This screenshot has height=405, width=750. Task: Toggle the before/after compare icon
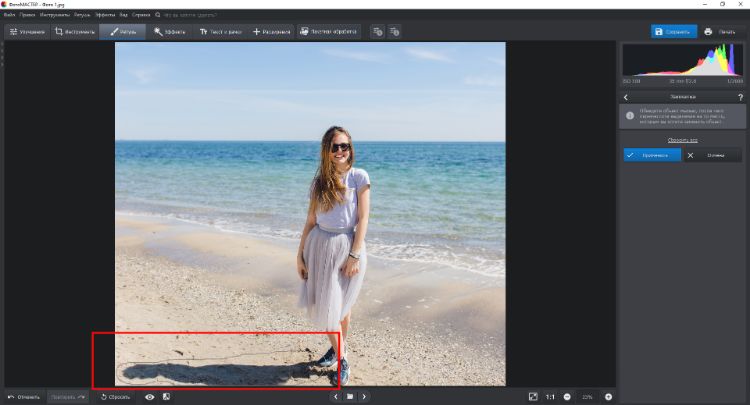tap(166, 396)
